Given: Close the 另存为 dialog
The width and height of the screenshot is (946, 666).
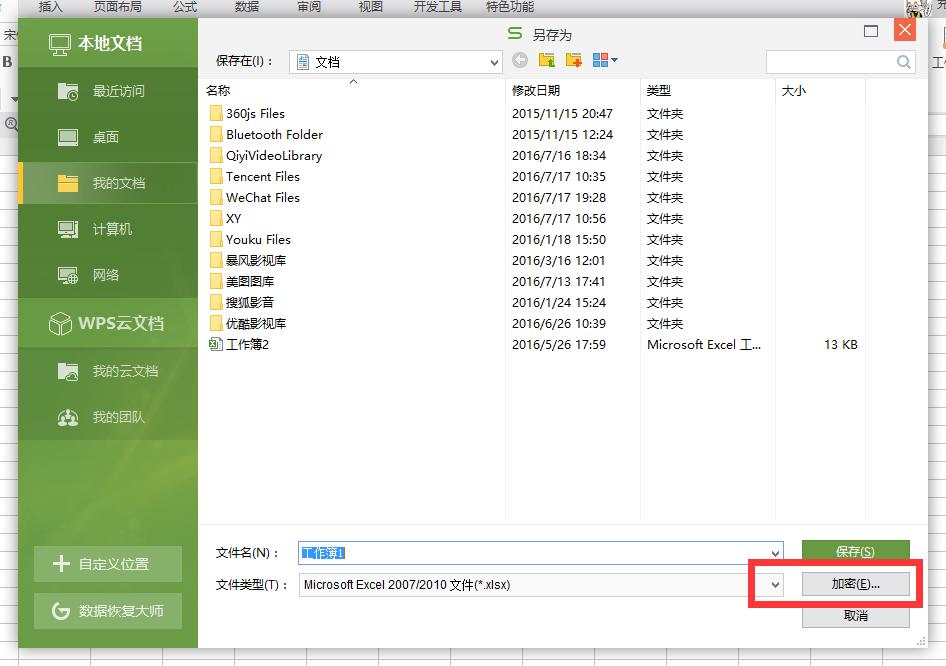Looking at the screenshot, I should (x=904, y=30).
